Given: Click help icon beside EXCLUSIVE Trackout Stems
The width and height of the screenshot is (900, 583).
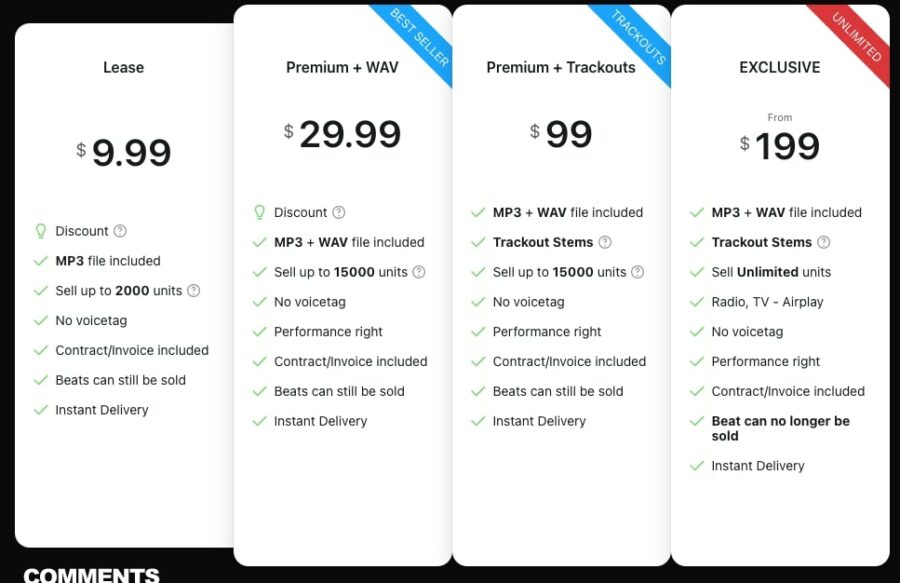Looking at the screenshot, I should (824, 242).
